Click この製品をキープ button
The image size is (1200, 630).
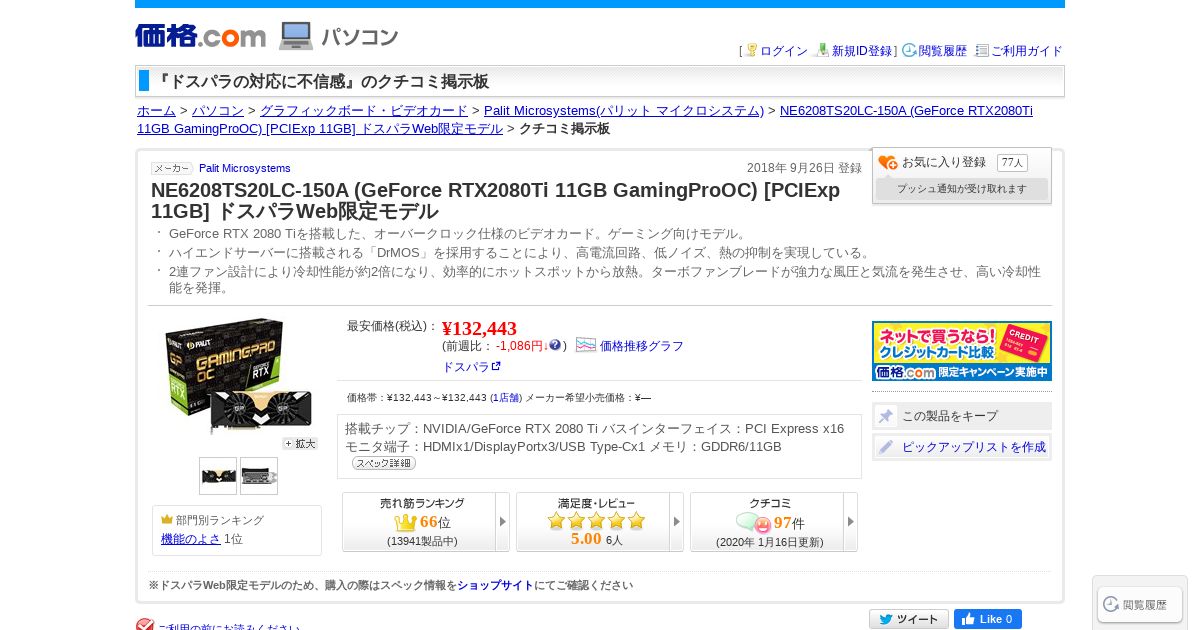[962, 416]
